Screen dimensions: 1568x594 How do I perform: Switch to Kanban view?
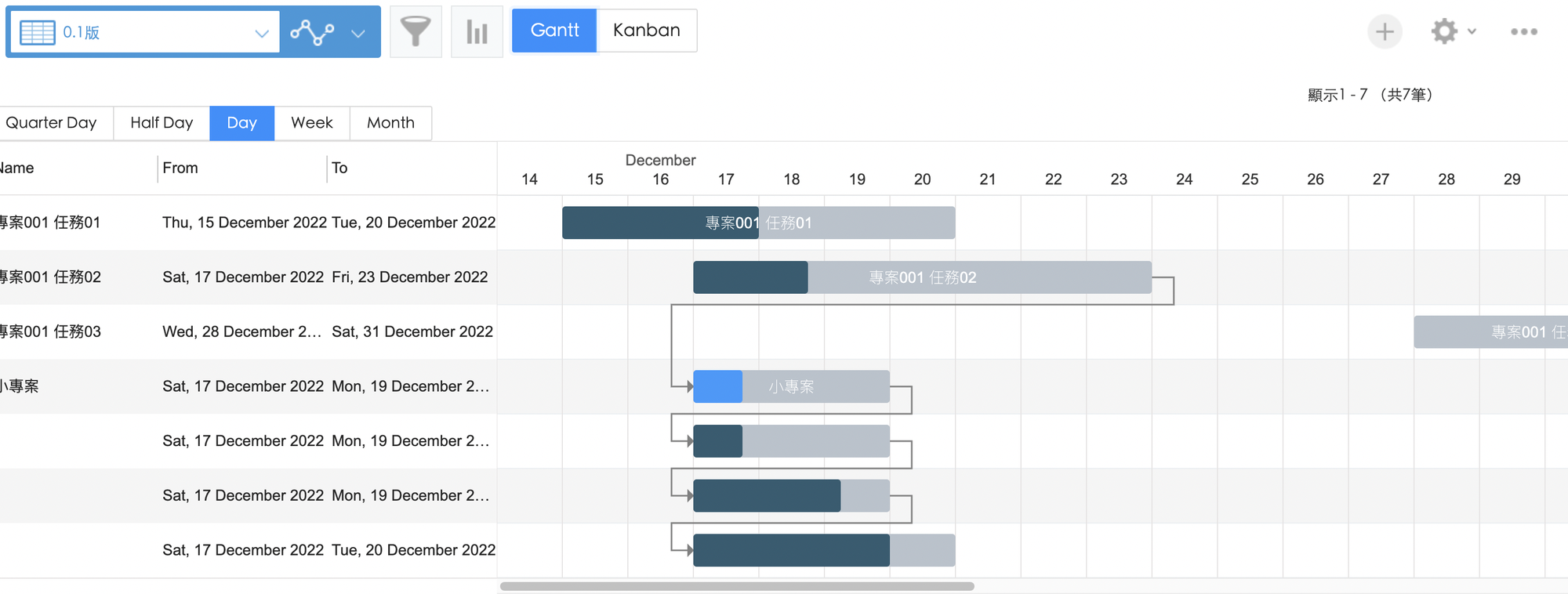point(646,31)
